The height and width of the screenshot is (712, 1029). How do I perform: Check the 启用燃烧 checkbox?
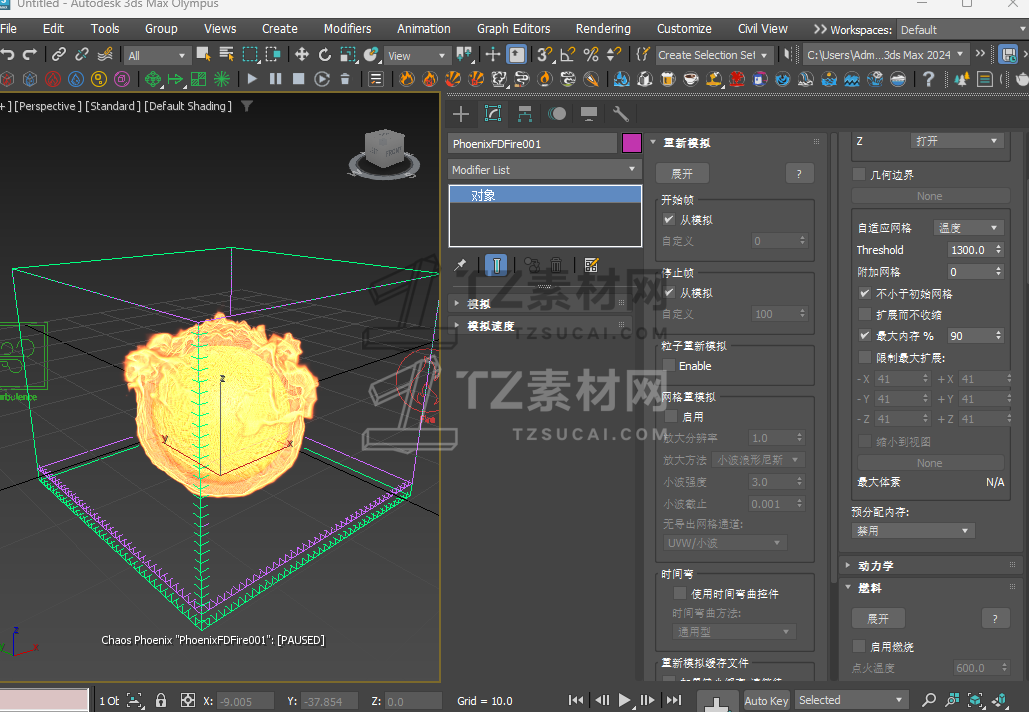pyautogui.click(x=859, y=647)
